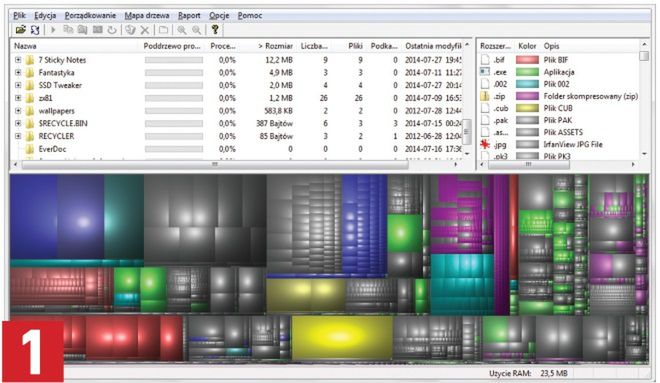Click the folder icon of 7 Sticky Notes
The width and height of the screenshot is (660, 383).
pos(29,60)
